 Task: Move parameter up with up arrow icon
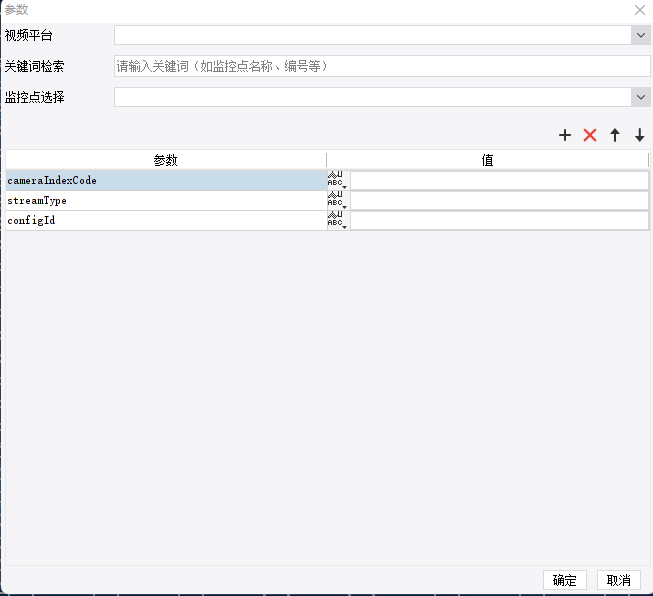tap(615, 135)
